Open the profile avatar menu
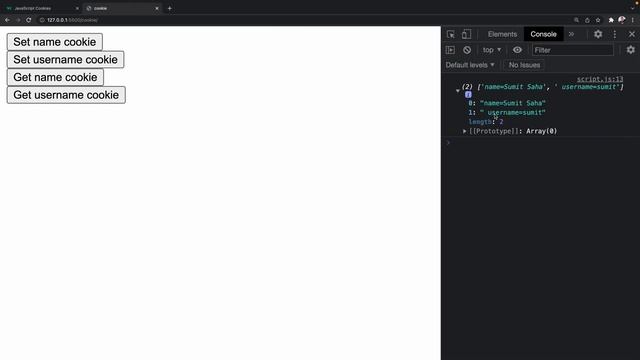The image size is (640, 360). coord(622,20)
